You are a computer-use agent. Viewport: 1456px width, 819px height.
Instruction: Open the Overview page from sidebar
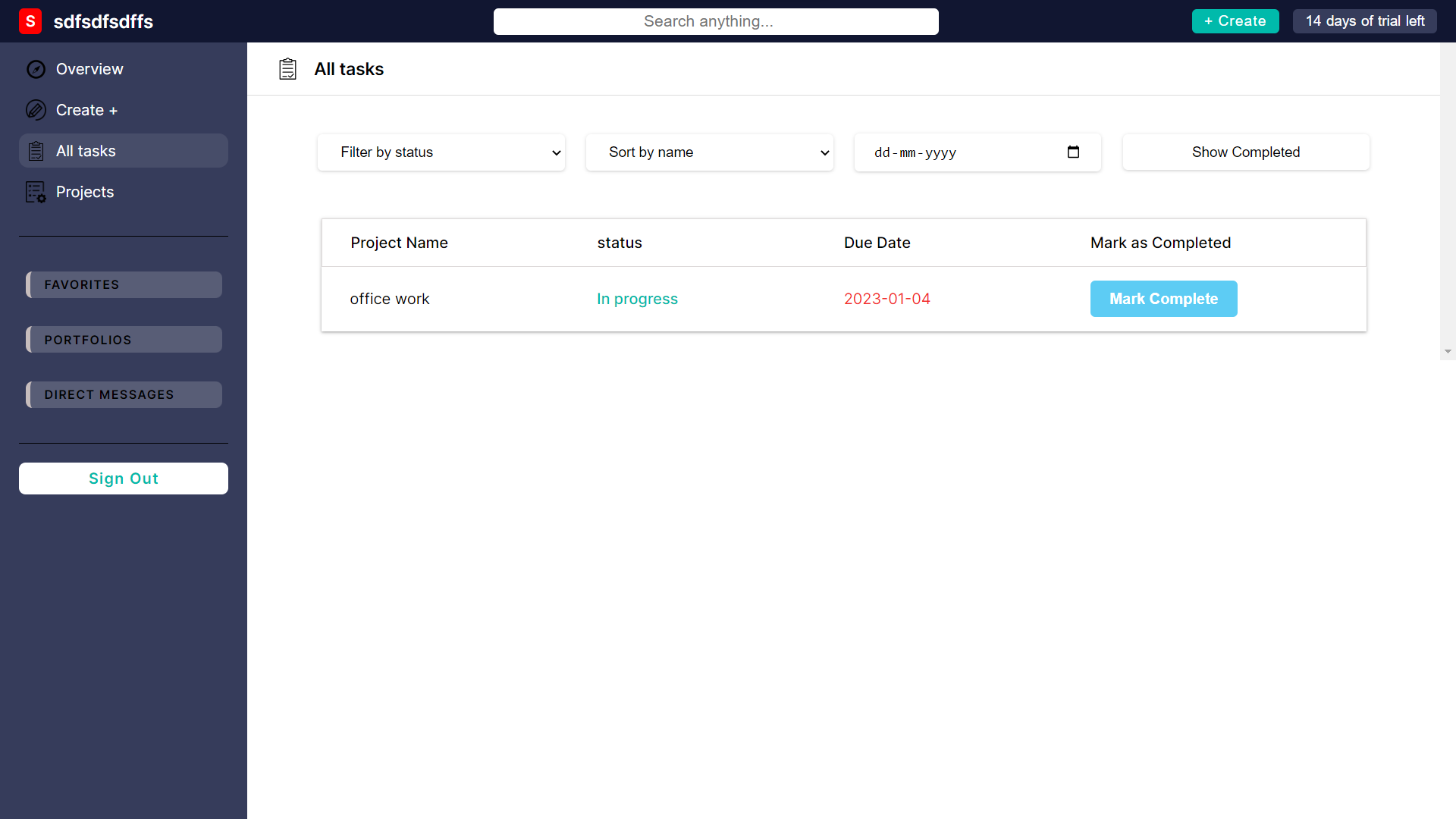pyautogui.click(x=89, y=69)
